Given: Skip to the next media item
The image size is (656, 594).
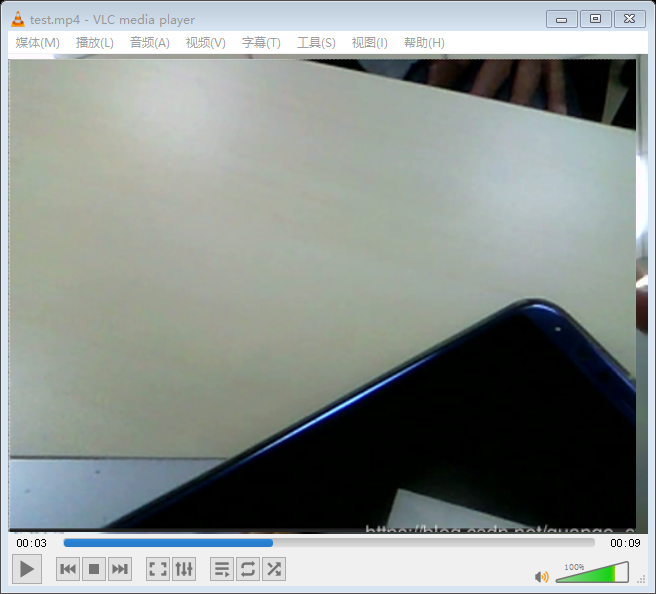Looking at the screenshot, I should (x=120, y=569).
